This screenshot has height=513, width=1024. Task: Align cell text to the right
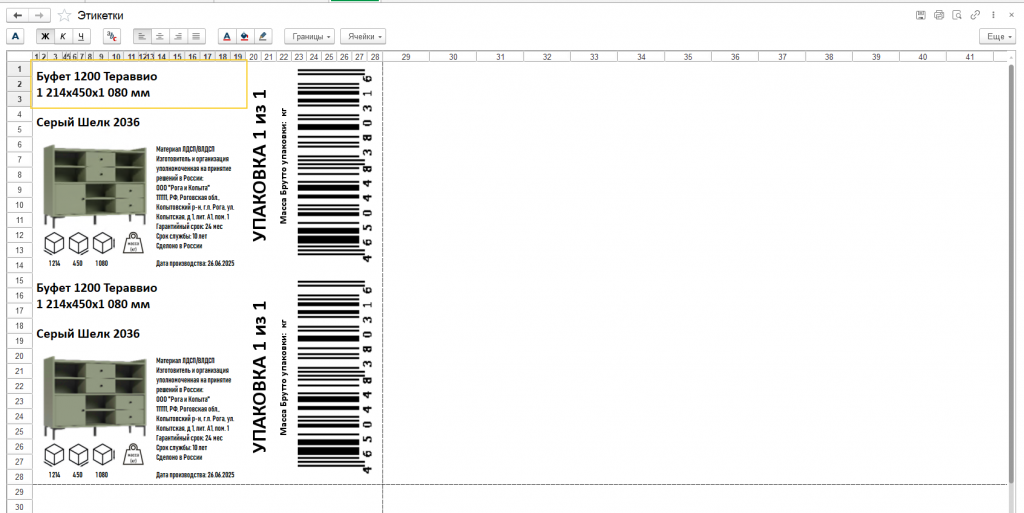point(178,37)
